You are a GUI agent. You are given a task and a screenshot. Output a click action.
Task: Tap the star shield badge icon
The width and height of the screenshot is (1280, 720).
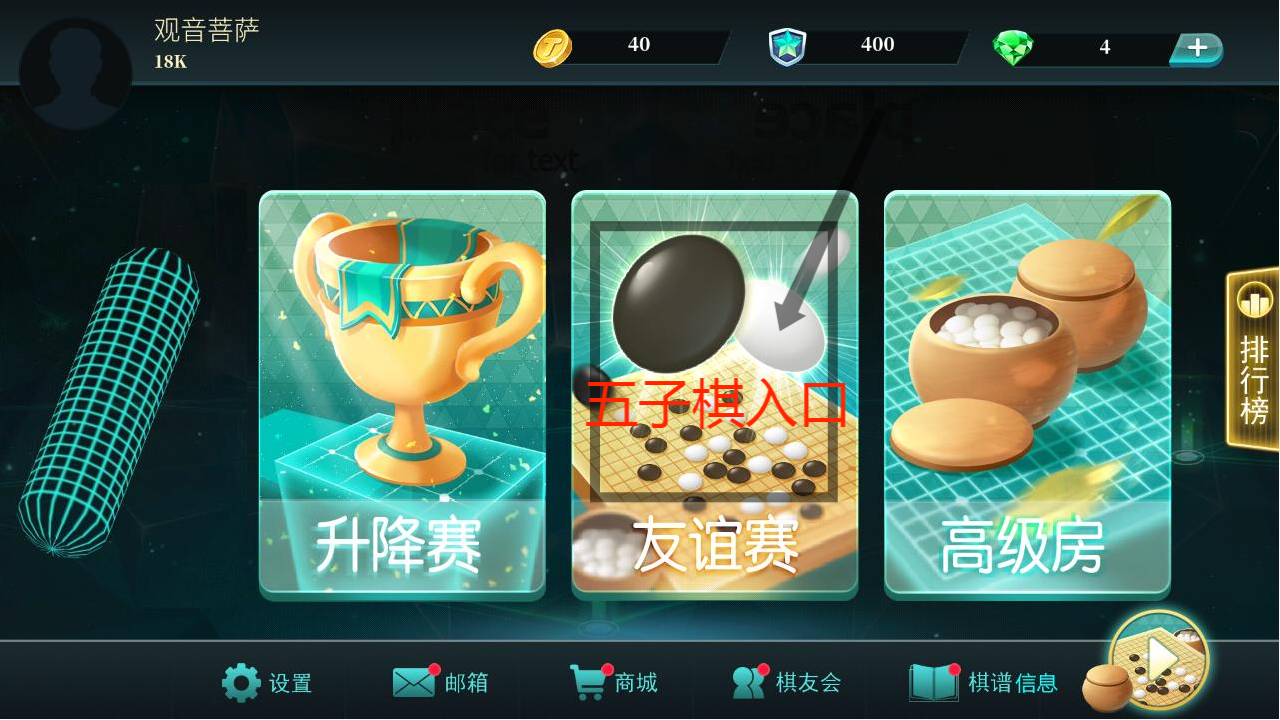(x=787, y=47)
